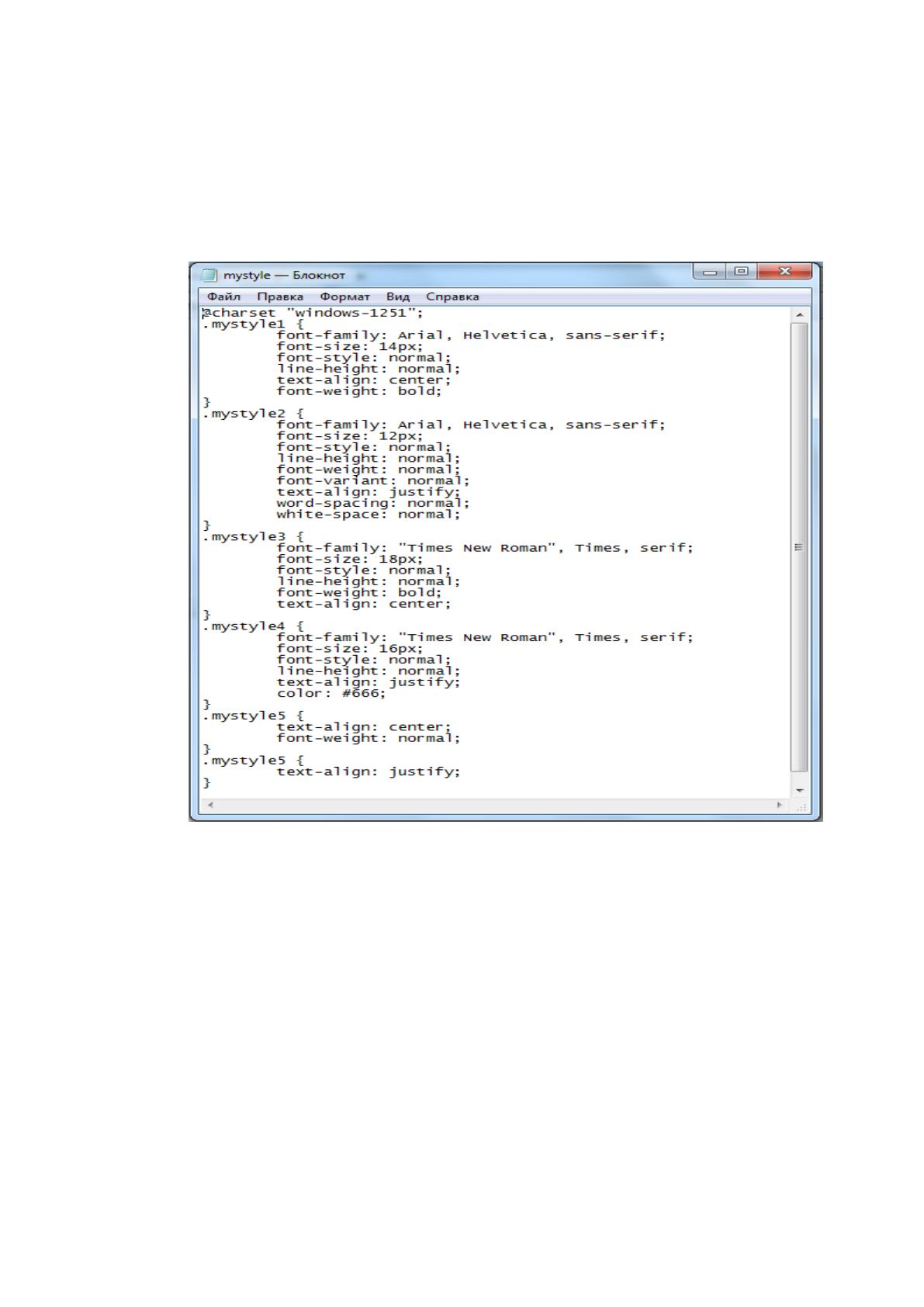
Task: Click the vertical scrollbar down arrow
Action: (x=800, y=790)
